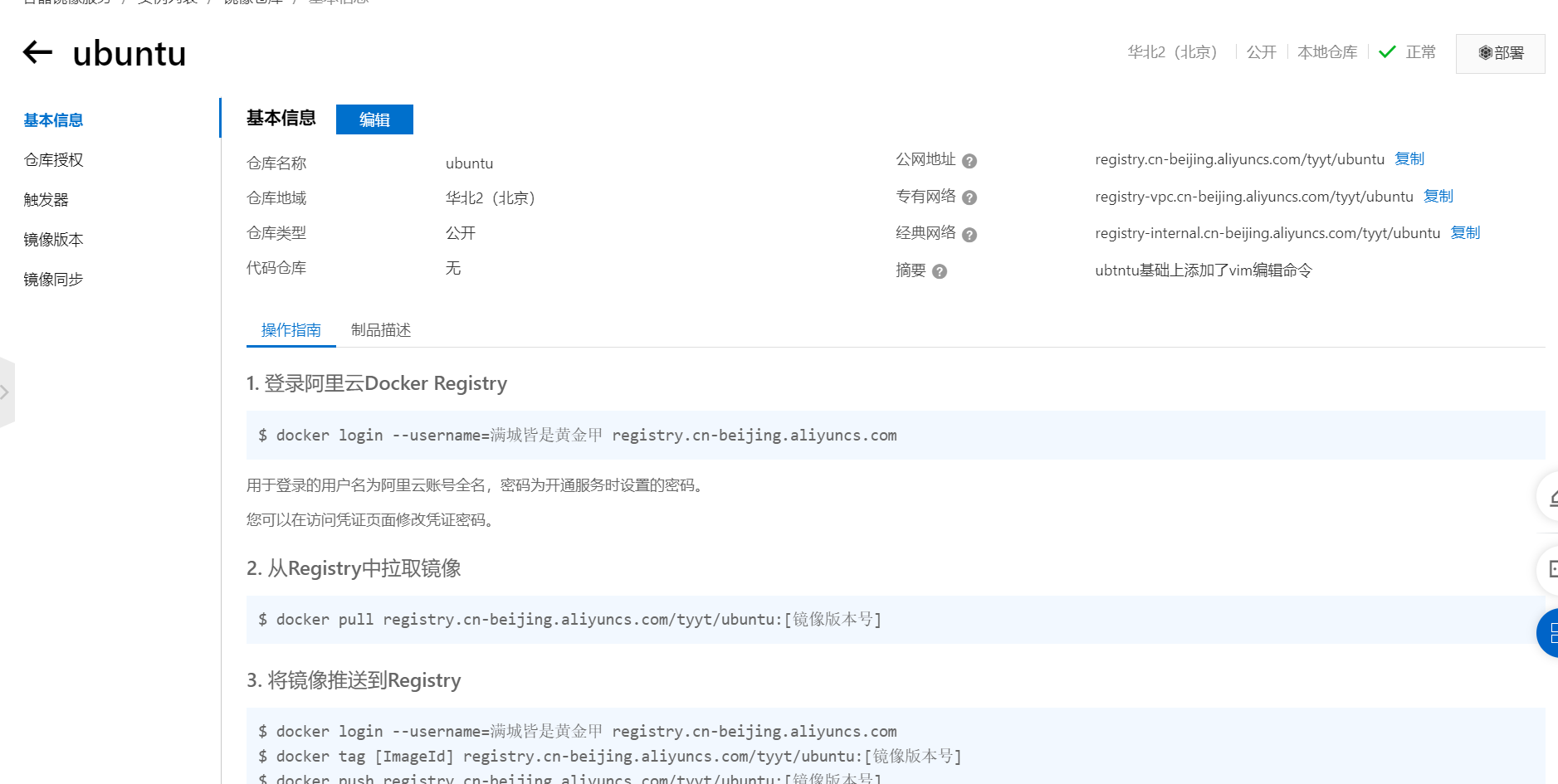Click the registry-vpc.cn-beijing.aliyuncs.com/tyyt/ubuntu address text
This screenshot has width=1558, height=784.
(x=1254, y=197)
